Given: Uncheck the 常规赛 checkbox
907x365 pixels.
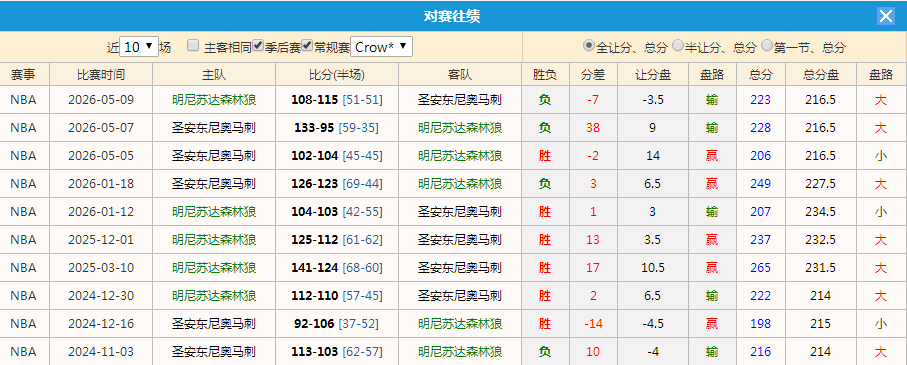Looking at the screenshot, I should 308,45.
